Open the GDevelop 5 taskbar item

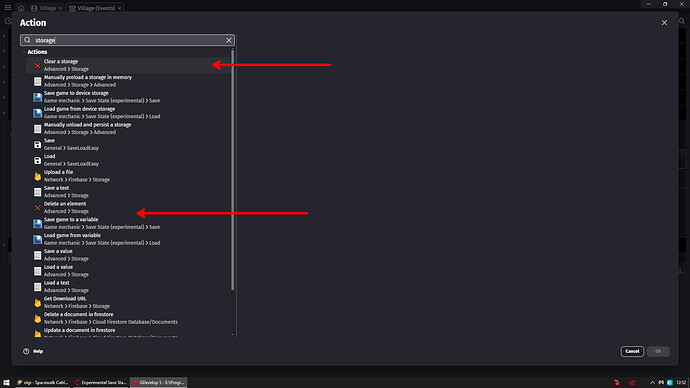(x=158, y=382)
